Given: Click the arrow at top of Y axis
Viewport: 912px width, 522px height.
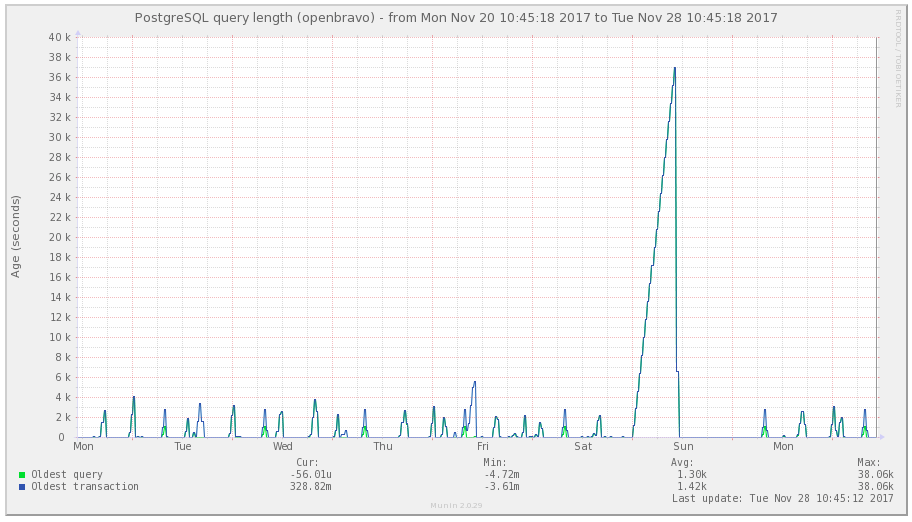Looking at the screenshot, I should pos(78,33).
